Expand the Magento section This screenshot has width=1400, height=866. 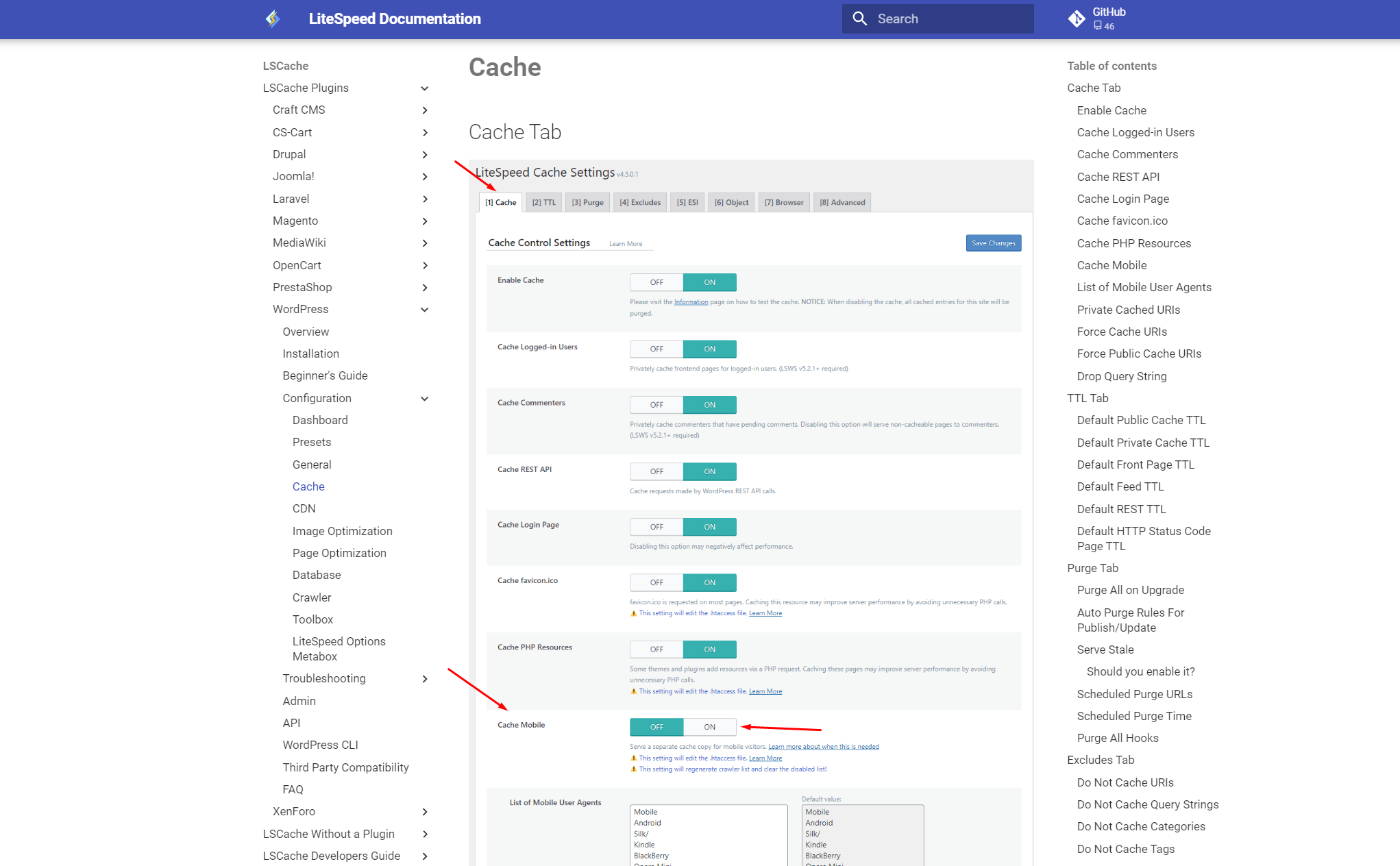425,221
